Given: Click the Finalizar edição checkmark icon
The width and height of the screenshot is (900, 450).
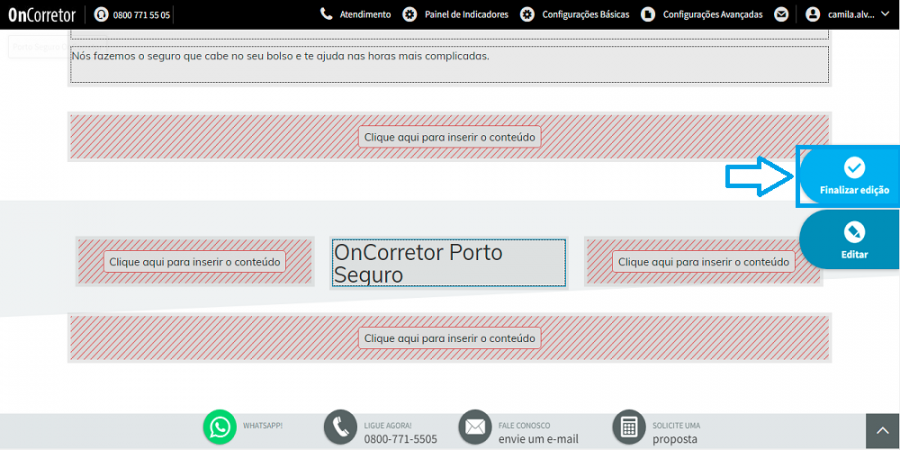Looking at the screenshot, I should click(854, 168).
